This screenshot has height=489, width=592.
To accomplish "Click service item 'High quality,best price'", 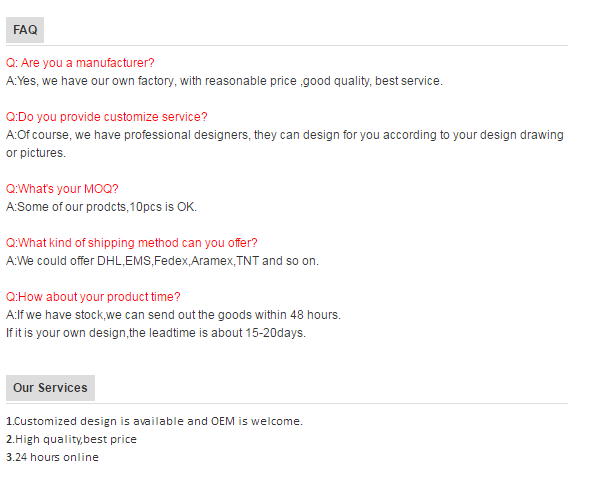I will 71,439.
